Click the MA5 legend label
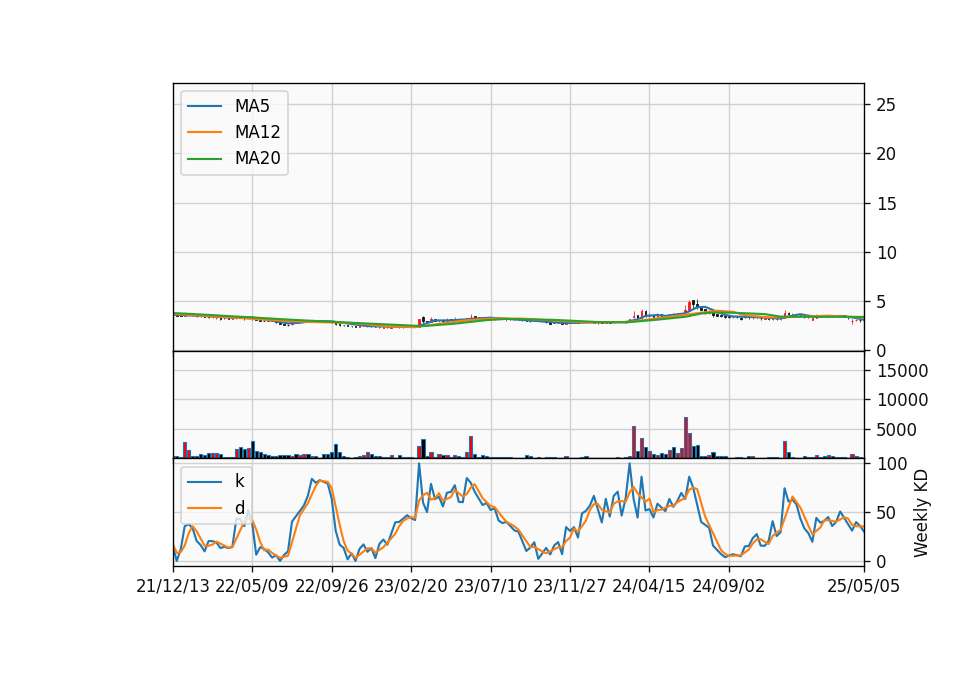This screenshot has width=960, height=690. tap(252, 106)
